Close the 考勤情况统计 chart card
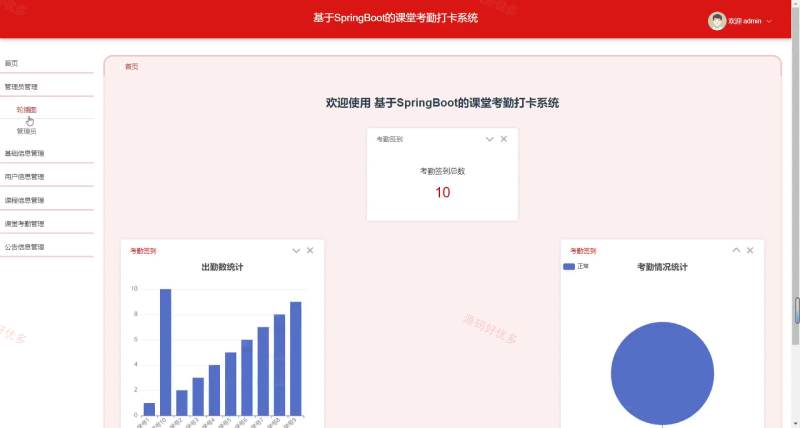 point(749,250)
